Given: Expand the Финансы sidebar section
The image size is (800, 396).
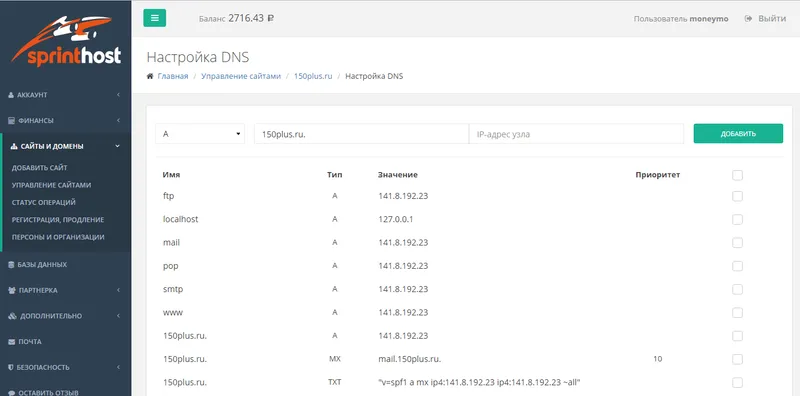Looking at the screenshot, I should 65,120.
